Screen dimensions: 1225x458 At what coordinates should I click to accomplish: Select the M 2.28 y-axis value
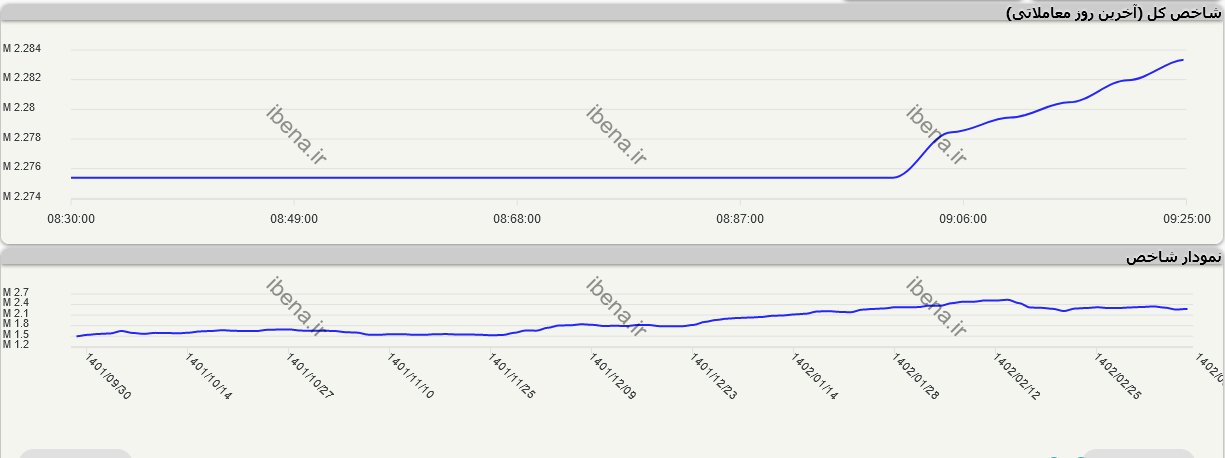coord(18,107)
